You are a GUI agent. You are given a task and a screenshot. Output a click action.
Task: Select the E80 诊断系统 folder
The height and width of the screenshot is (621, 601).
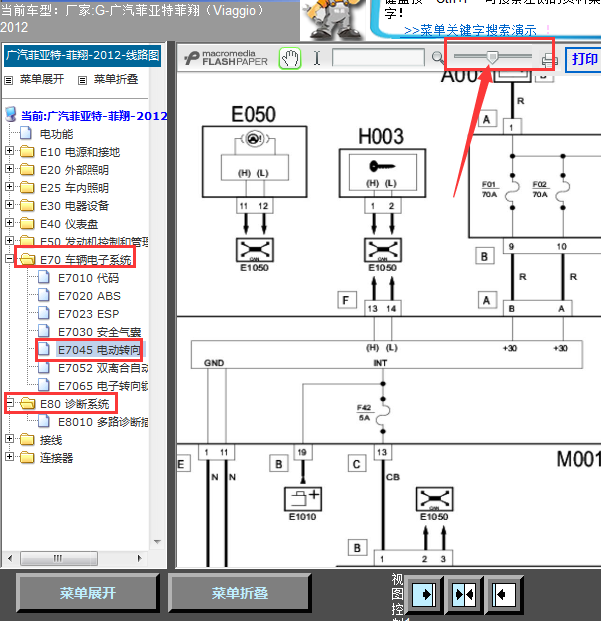[x=74, y=404]
